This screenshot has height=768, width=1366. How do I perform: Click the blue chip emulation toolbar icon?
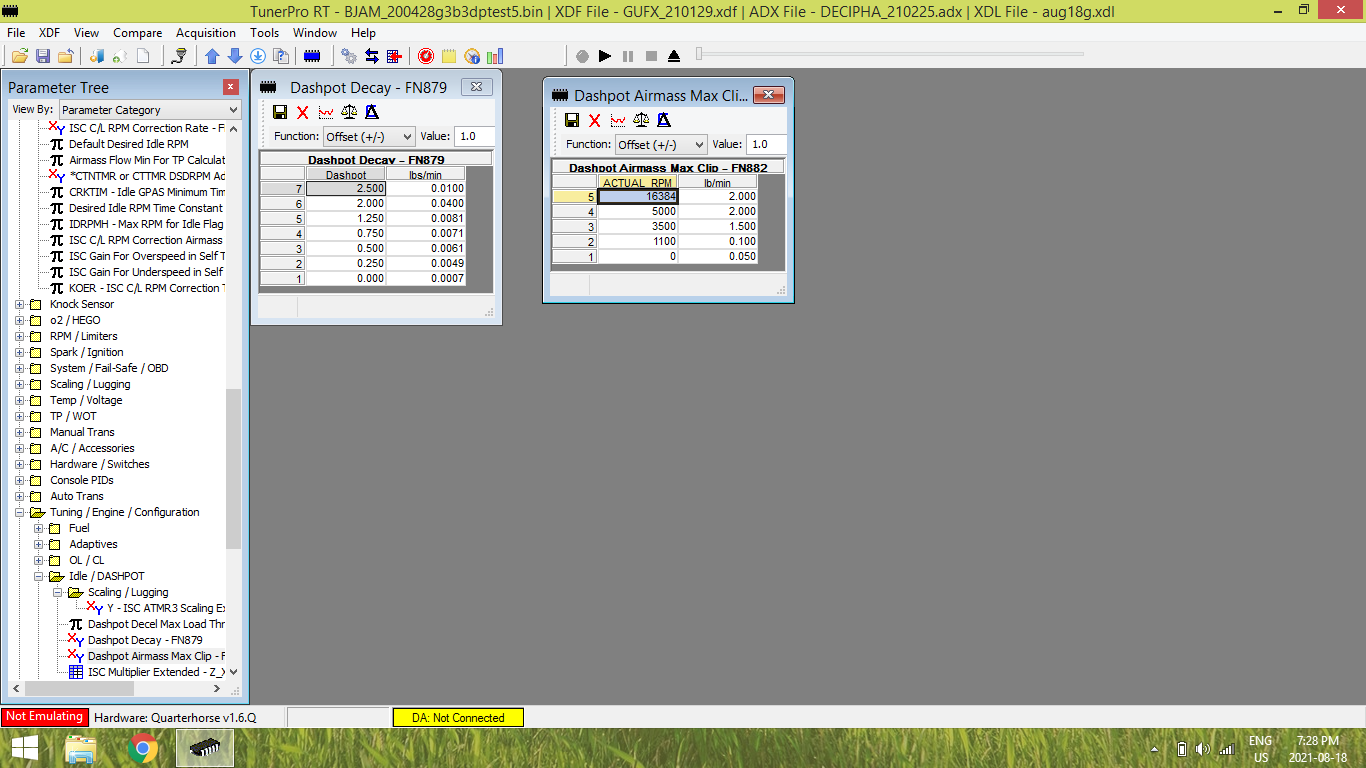point(312,56)
